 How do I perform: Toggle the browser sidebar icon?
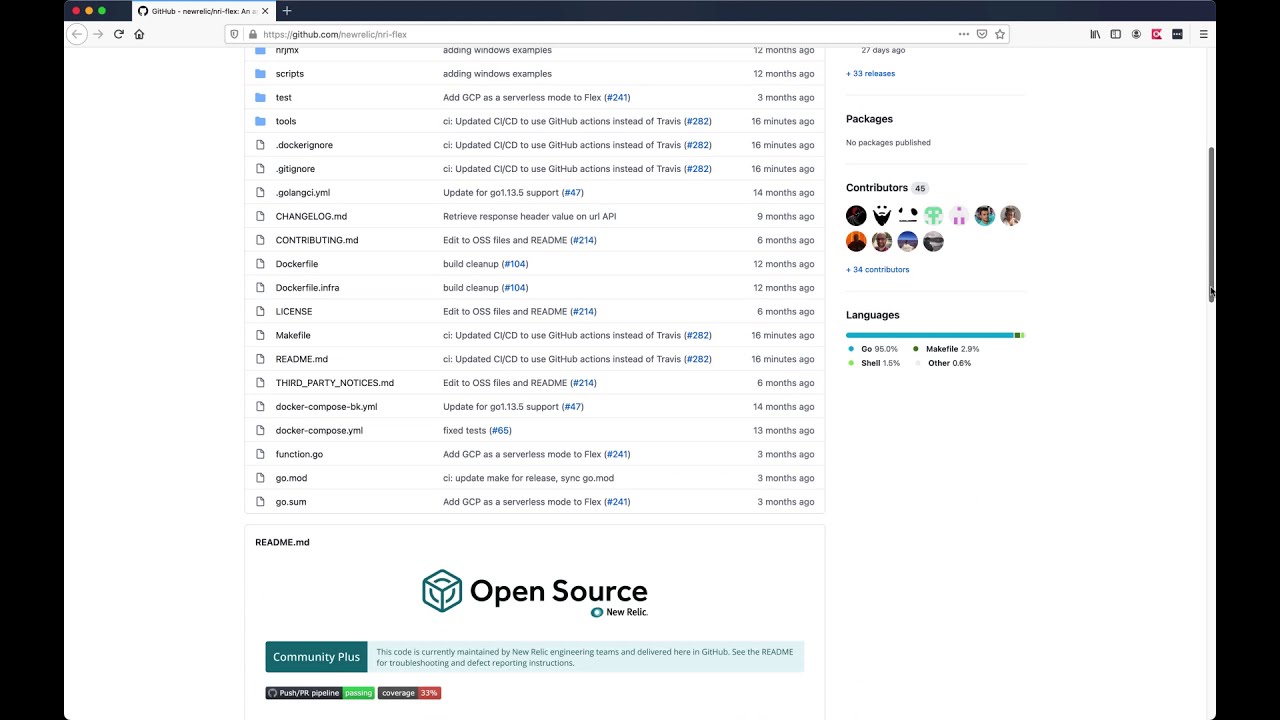(1116, 34)
